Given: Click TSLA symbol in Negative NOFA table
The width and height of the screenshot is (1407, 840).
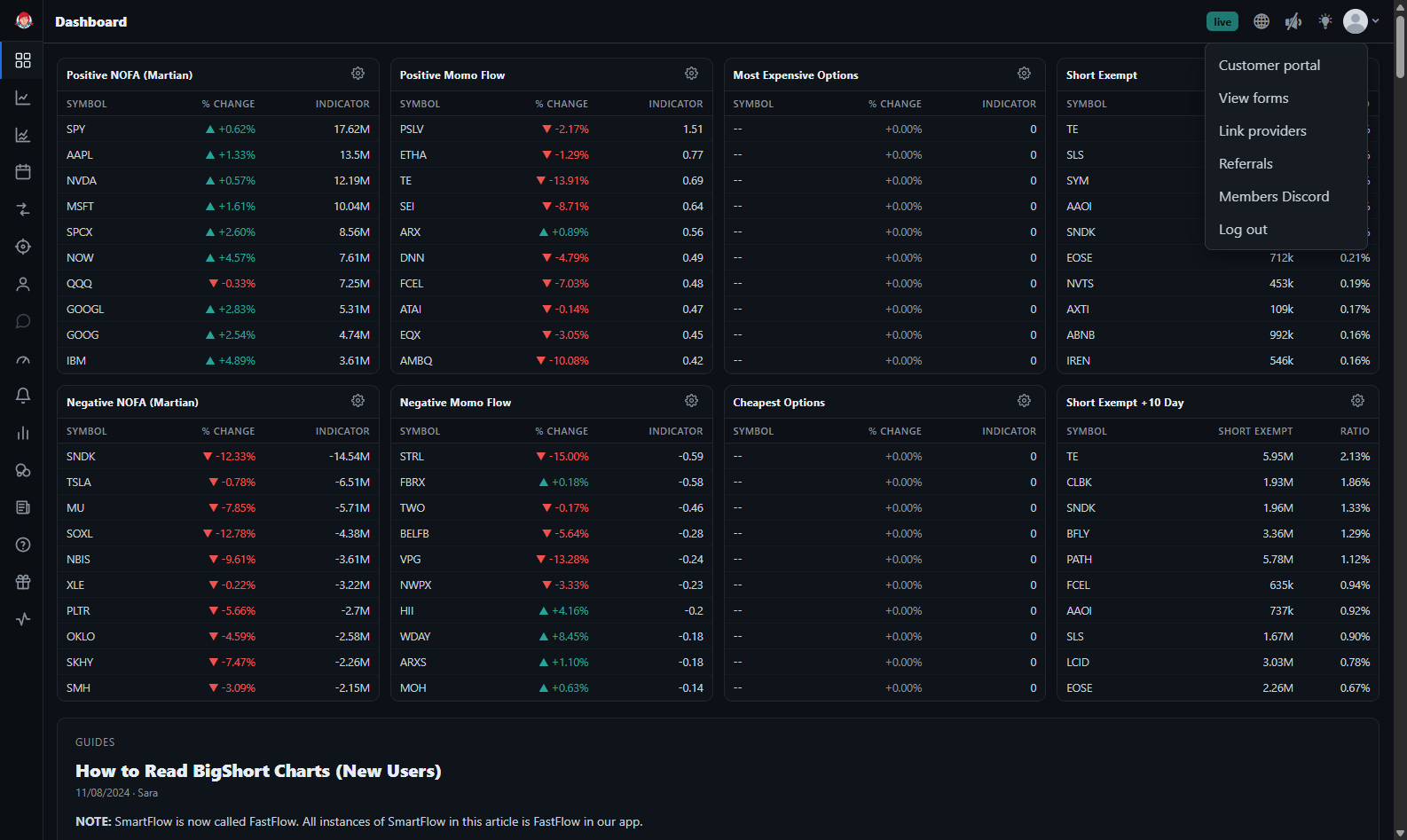Looking at the screenshot, I should (x=79, y=483).
